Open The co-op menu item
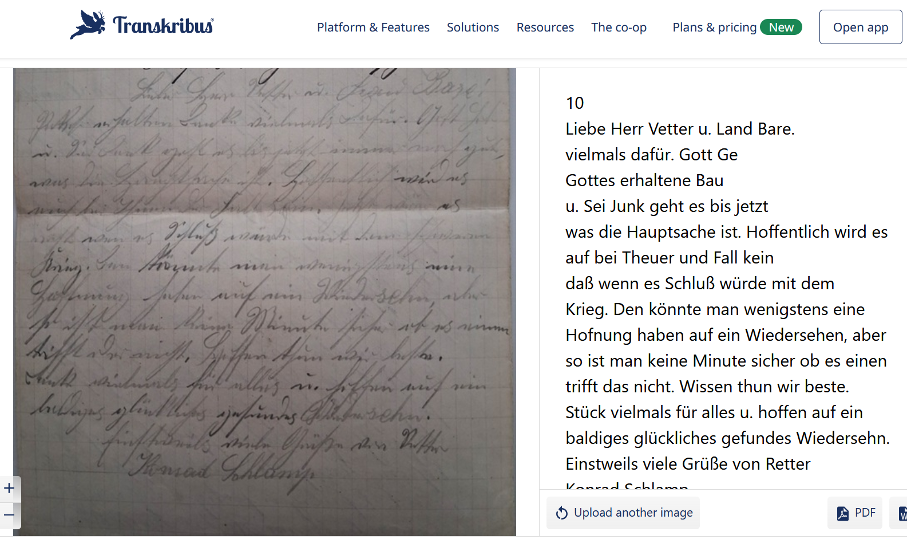The width and height of the screenshot is (908, 548). [618, 27]
